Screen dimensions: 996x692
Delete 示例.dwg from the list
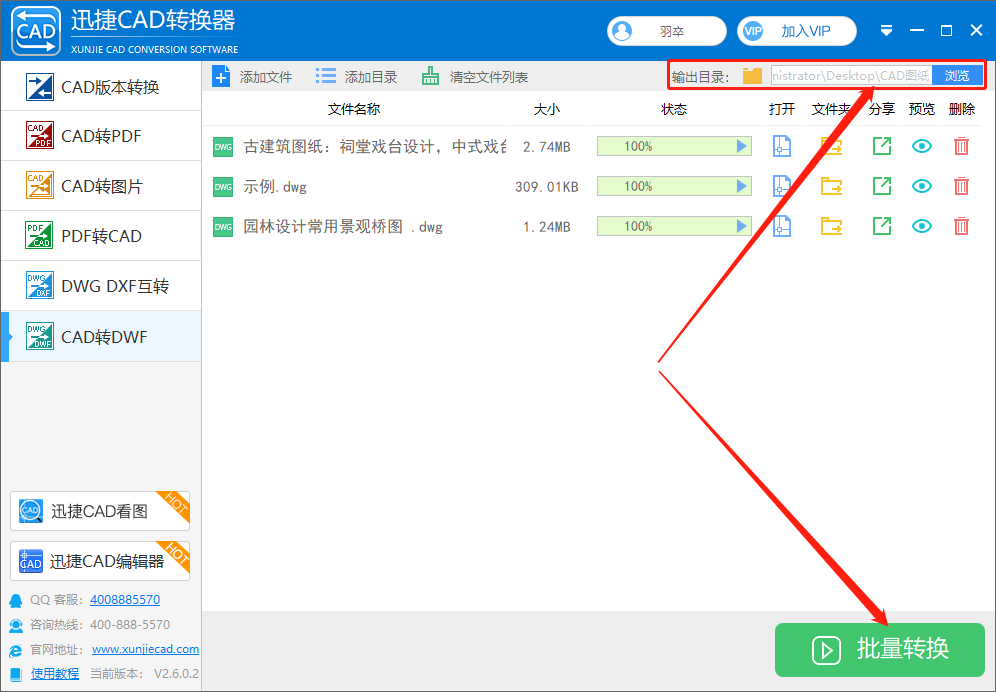962,186
